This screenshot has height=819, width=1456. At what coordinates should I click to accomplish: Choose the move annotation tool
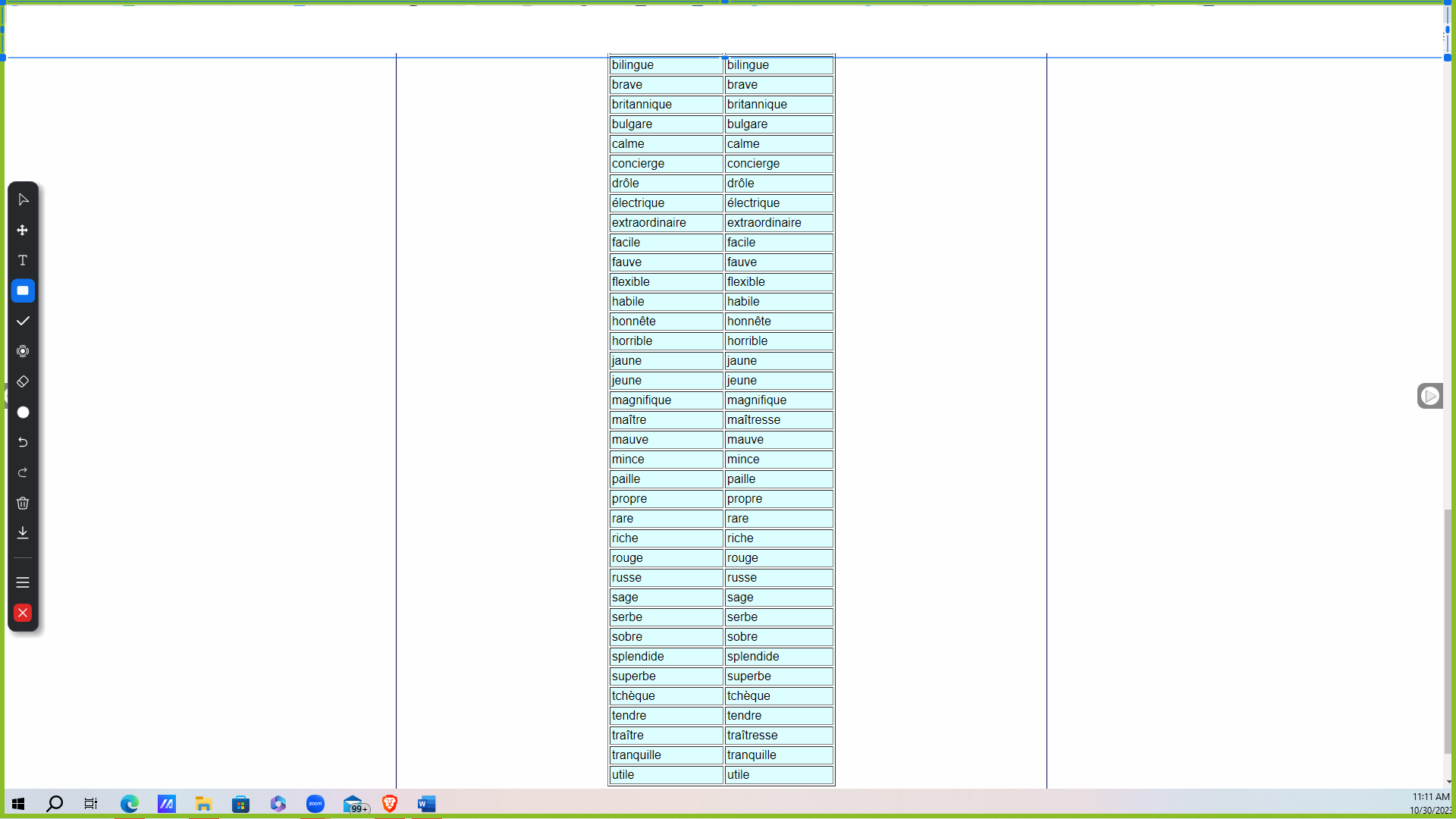click(x=23, y=230)
